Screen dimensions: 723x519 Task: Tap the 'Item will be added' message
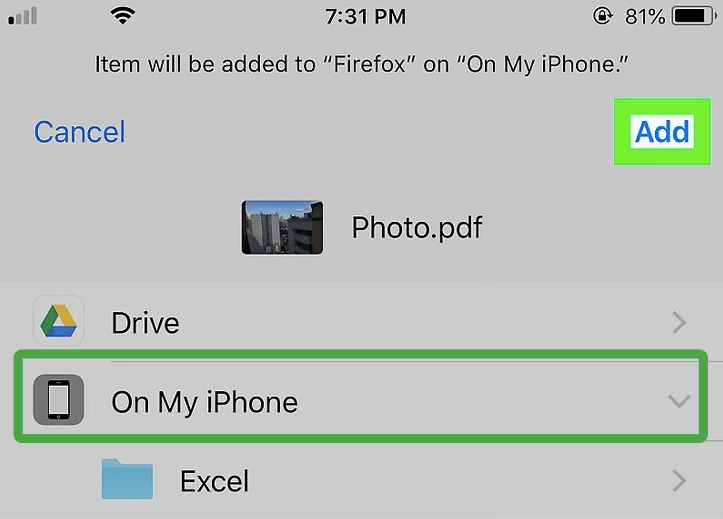pyautogui.click(x=360, y=65)
